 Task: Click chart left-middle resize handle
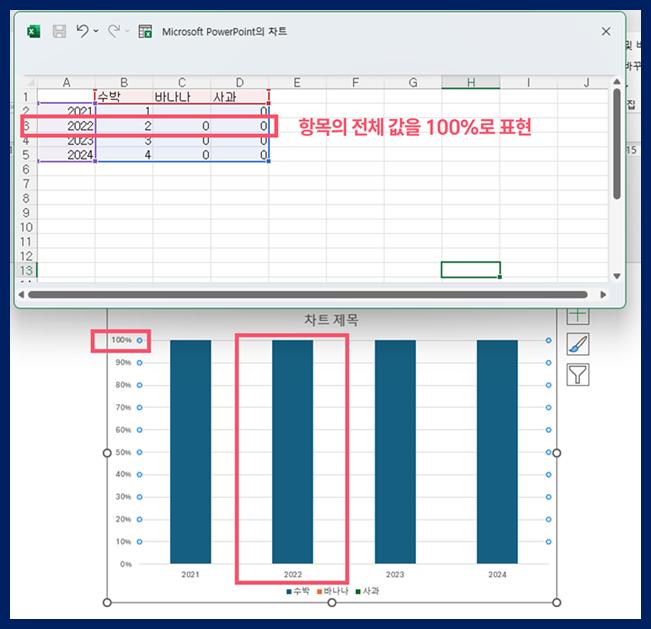coord(107,453)
